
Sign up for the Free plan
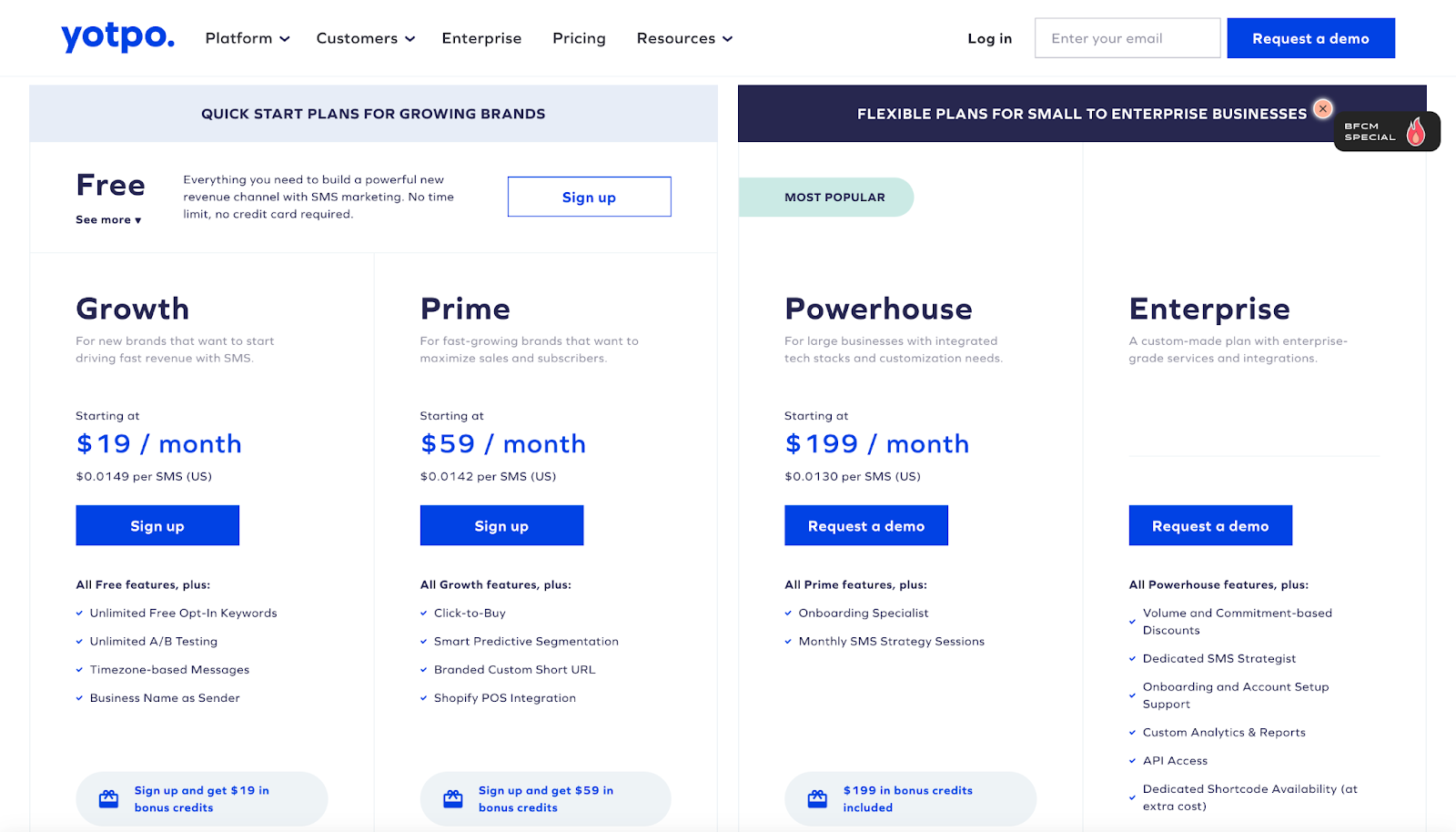tap(589, 197)
